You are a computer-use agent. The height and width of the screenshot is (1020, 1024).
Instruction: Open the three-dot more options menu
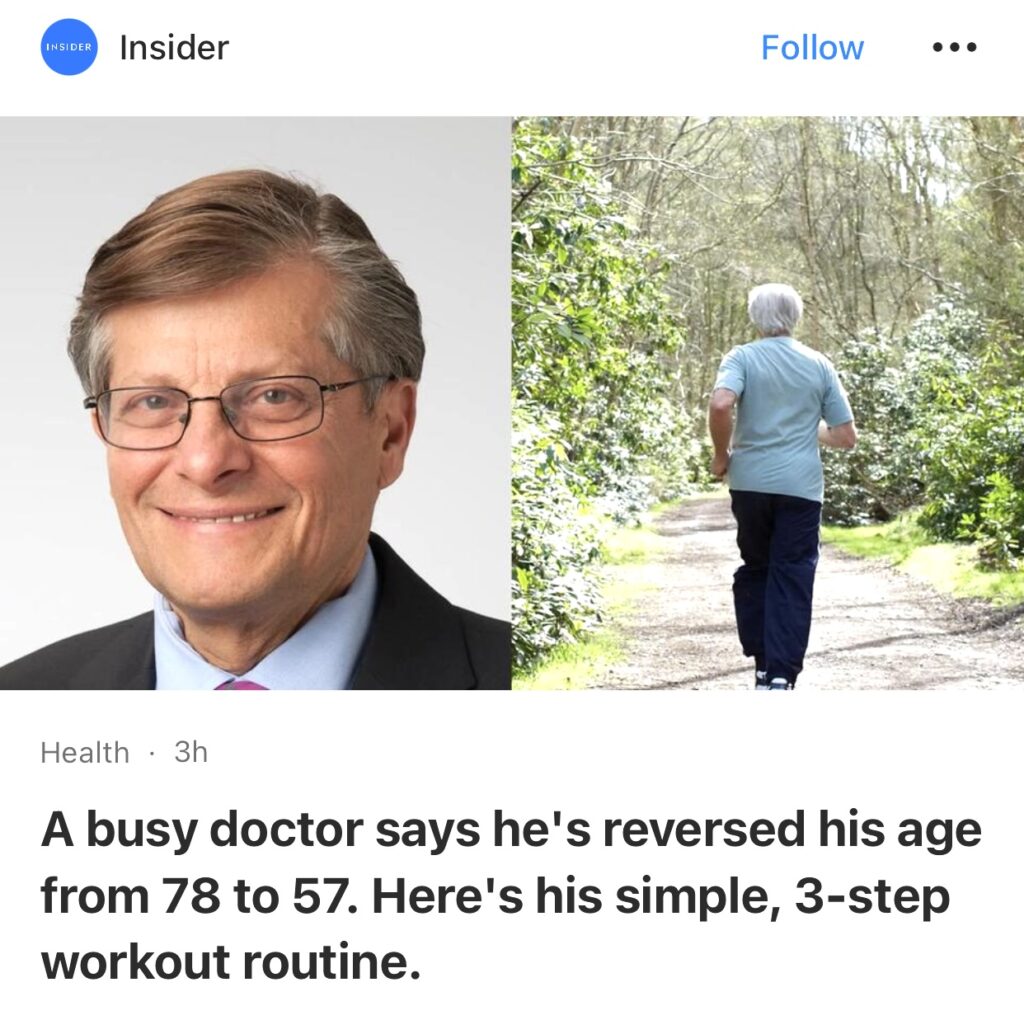point(955,47)
